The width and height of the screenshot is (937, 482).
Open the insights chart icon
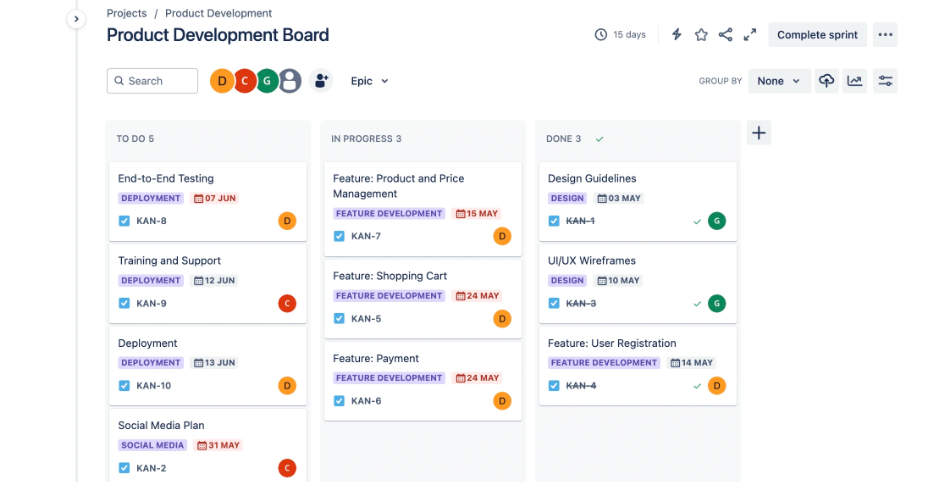pos(855,81)
